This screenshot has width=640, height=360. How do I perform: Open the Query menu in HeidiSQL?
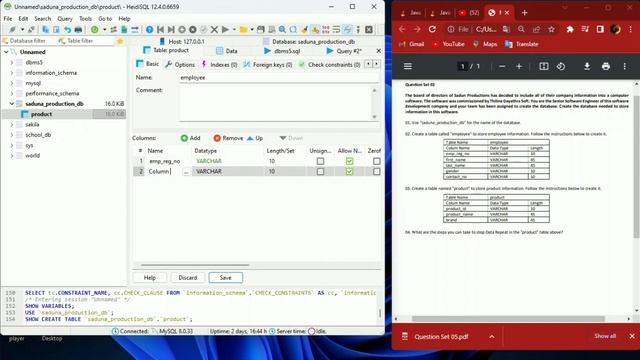[65, 18]
